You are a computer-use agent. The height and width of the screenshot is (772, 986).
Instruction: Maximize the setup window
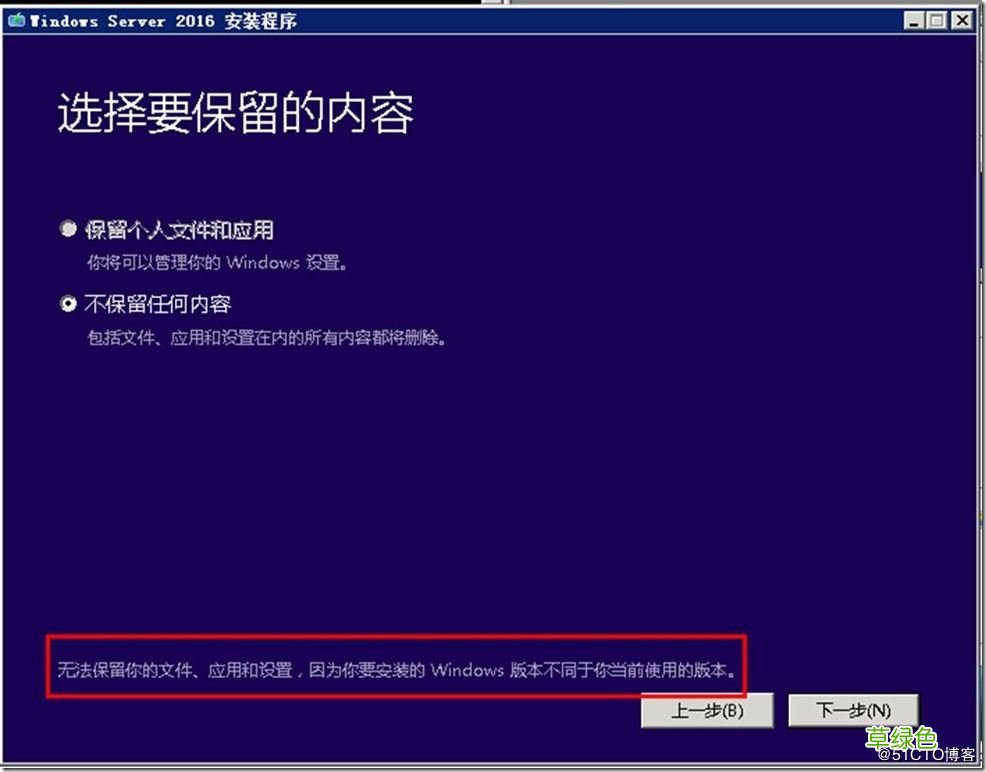click(935, 19)
